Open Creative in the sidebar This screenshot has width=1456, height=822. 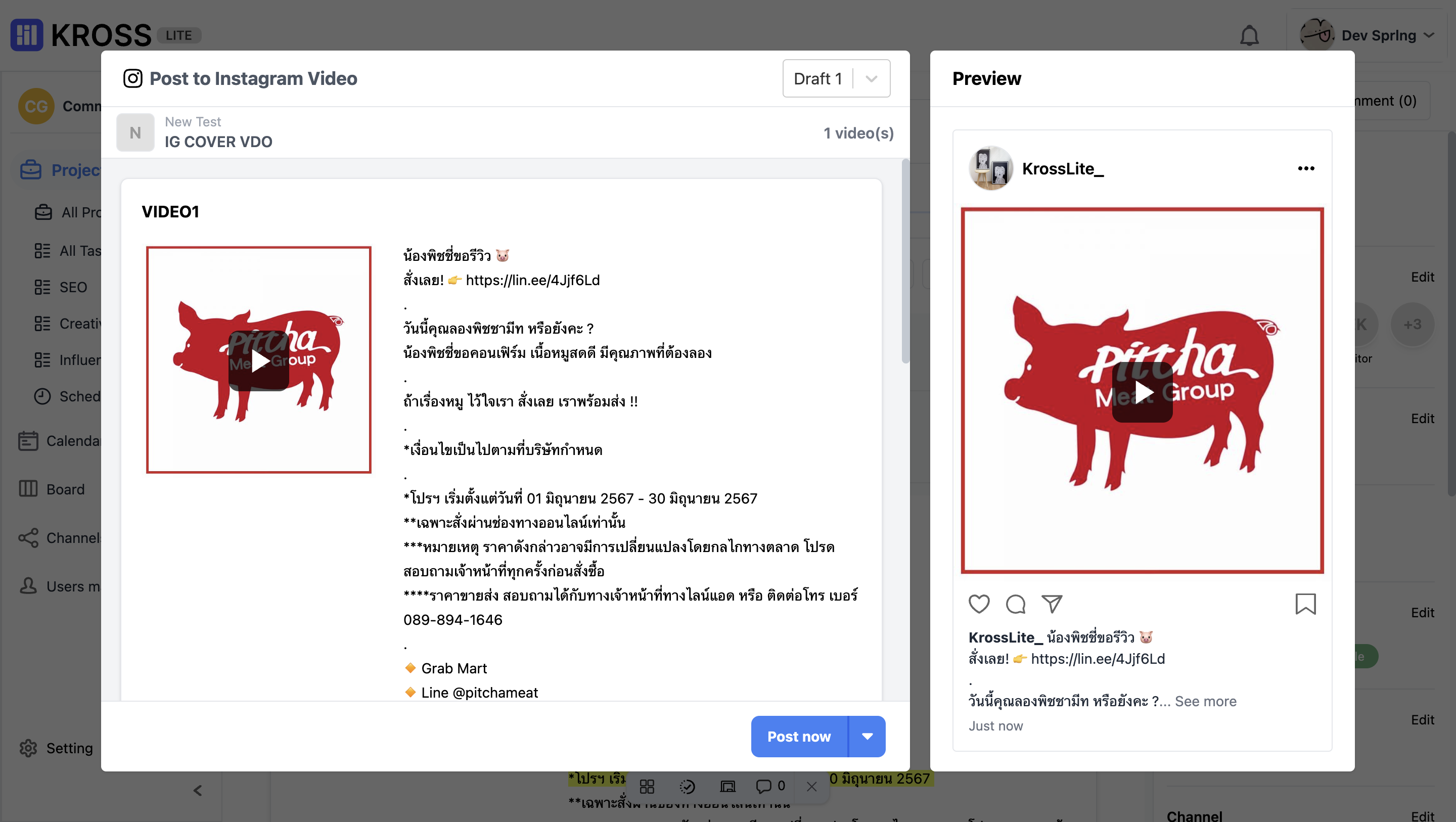click(x=68, y=324)
